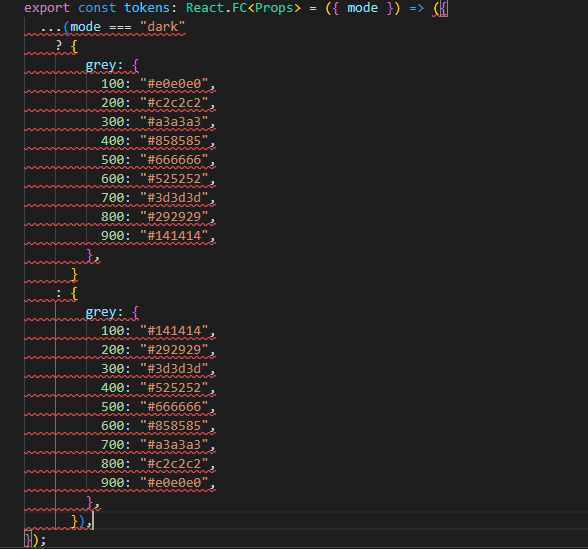Click the 500: "#666666" in light block
Image resolution: width=588 pixels, height=549 pixels.
click(x=158, y=407)
